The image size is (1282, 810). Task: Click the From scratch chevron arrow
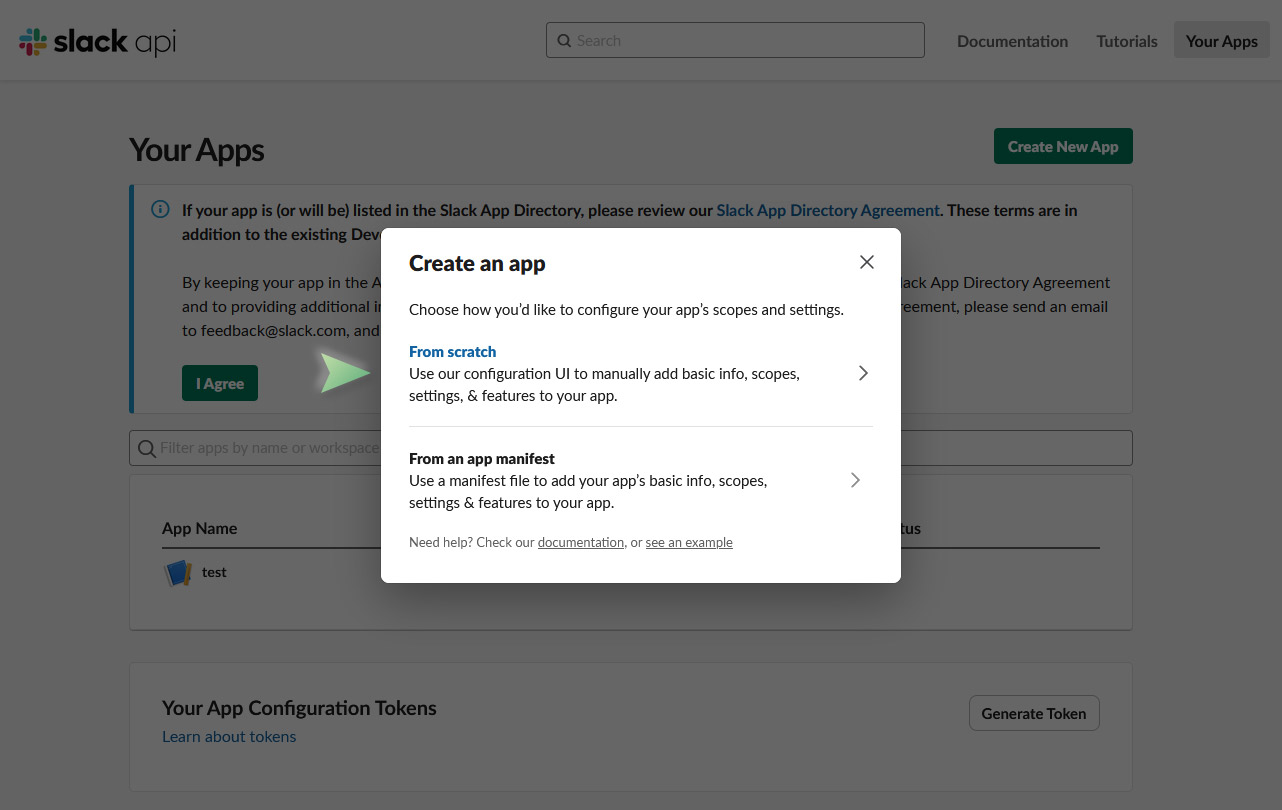click(863, 373)
